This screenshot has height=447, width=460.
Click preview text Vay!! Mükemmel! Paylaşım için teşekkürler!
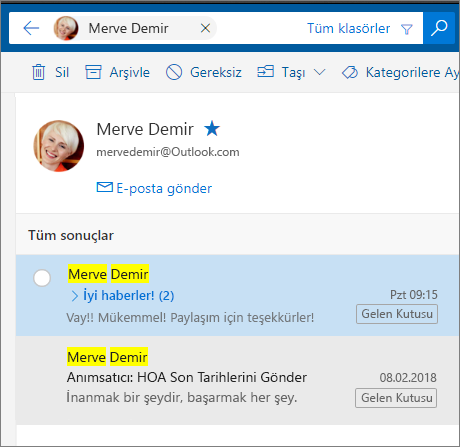coord(190,318)
